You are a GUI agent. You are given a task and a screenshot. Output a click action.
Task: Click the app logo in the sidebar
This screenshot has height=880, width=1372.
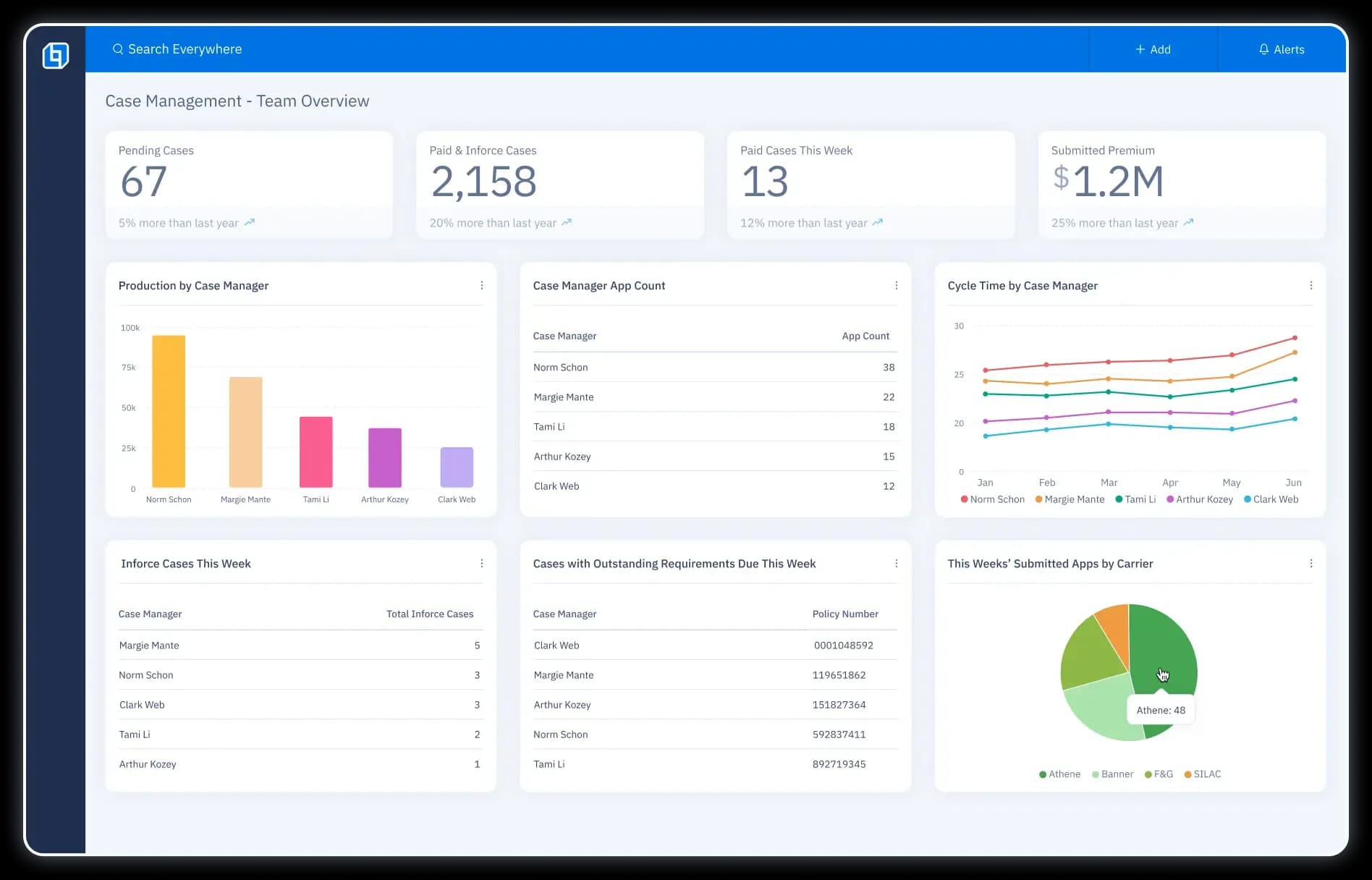pos(56,56)
